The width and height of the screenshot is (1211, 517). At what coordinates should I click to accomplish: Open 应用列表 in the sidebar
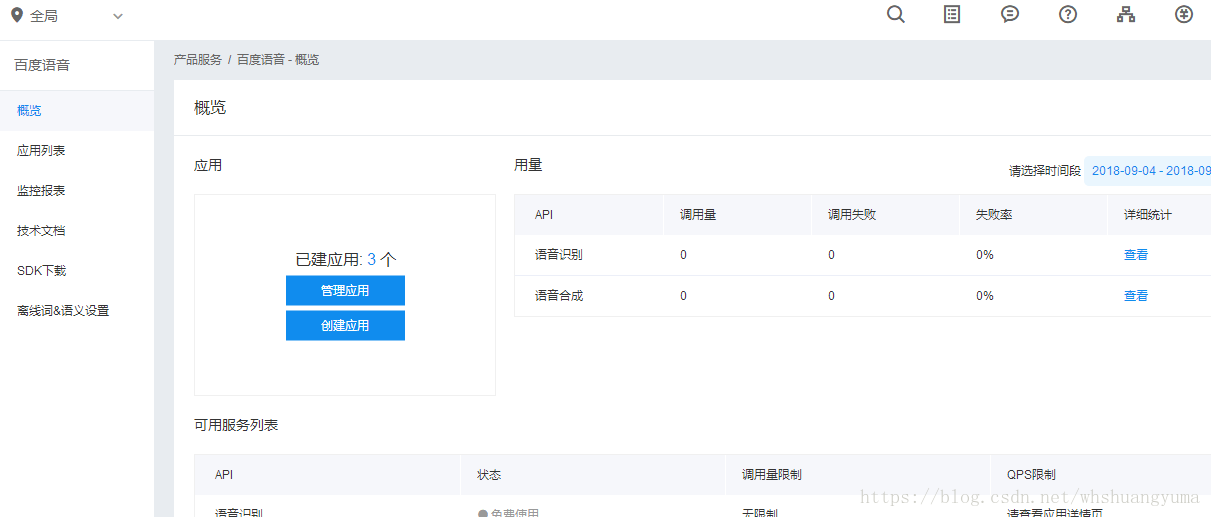pyautogui.click(x=77, y=150)
